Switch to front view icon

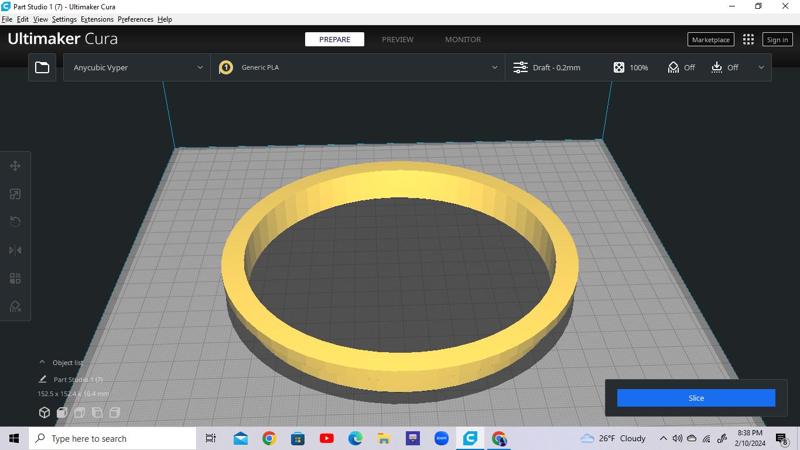(x=62, y=412)
